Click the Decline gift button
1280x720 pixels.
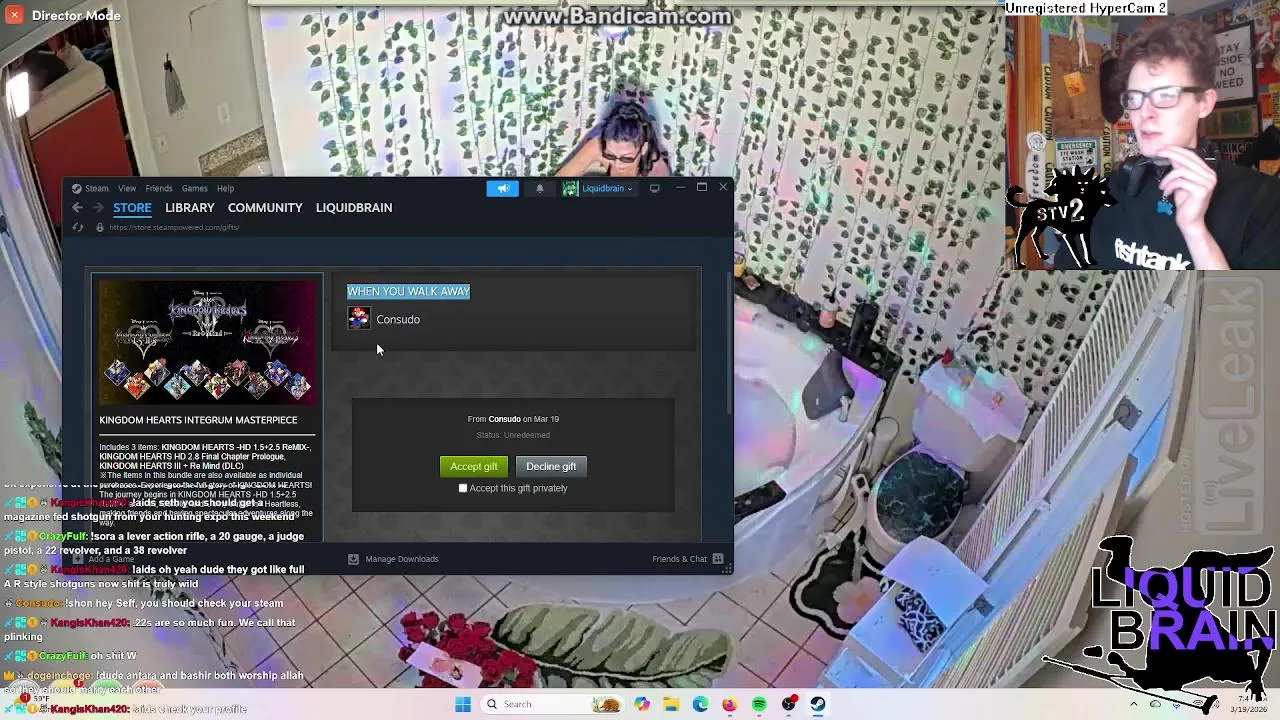[551, 466]
